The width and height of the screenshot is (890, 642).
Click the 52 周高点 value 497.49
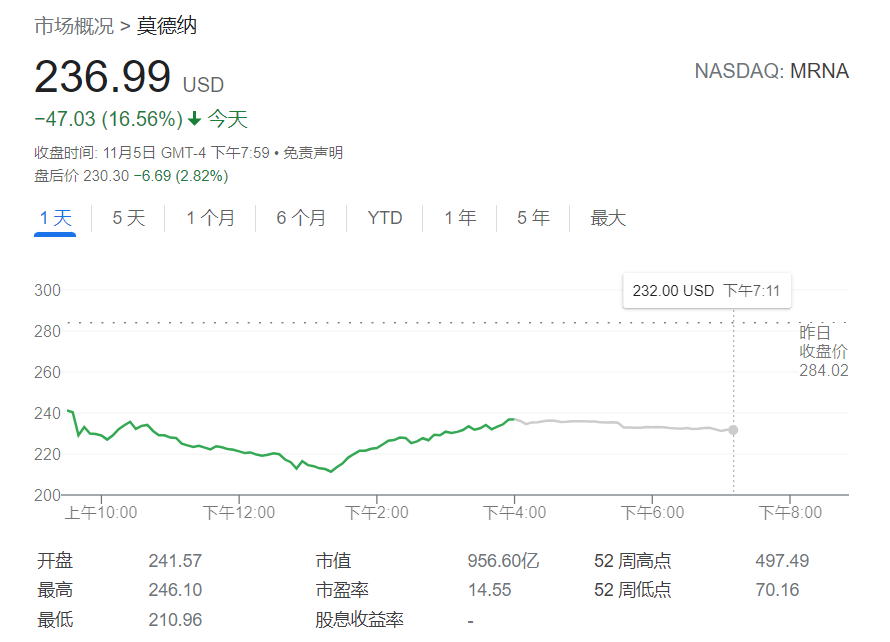point(782,561)
